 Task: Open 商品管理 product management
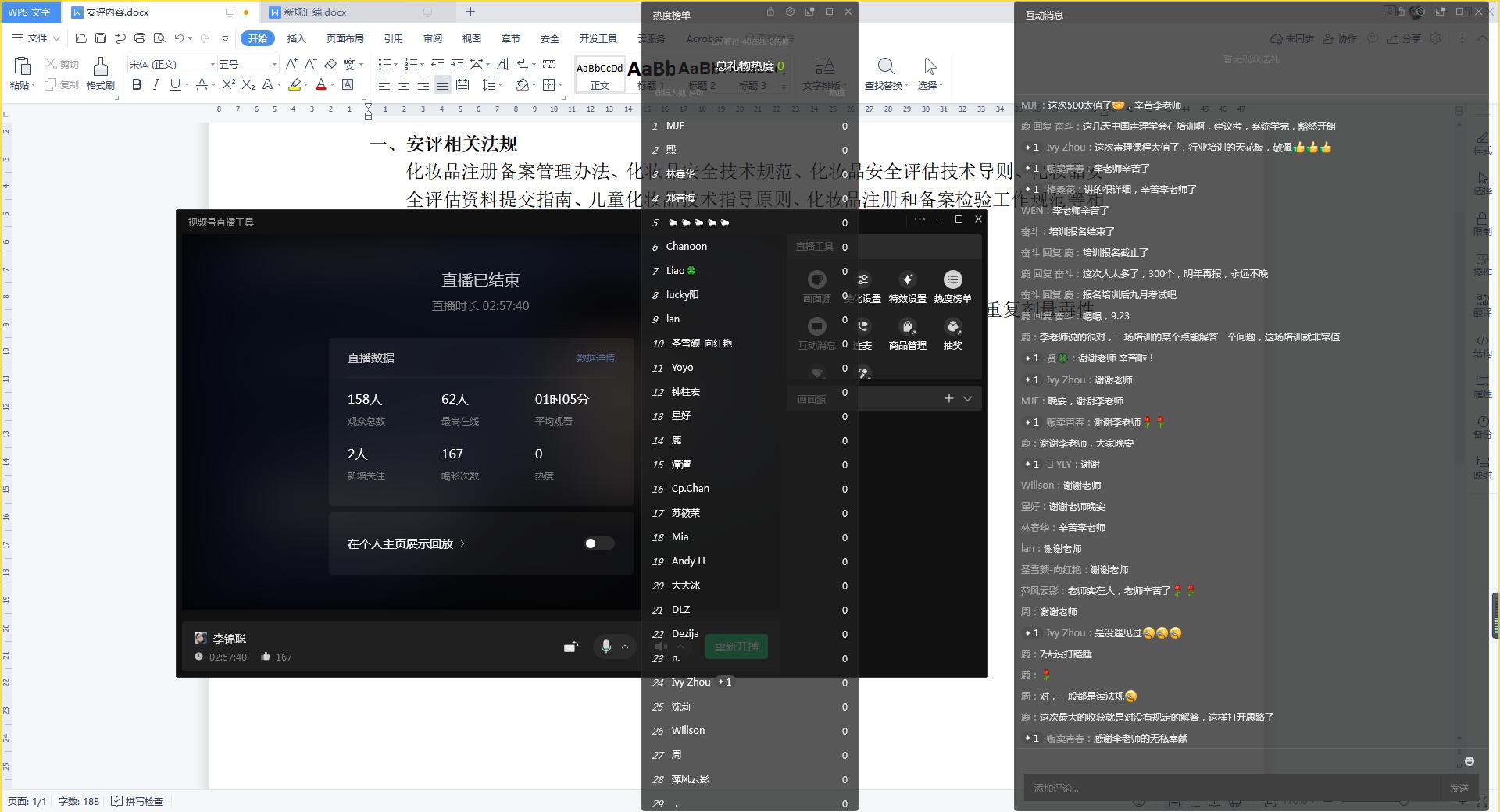click(907, 334)
